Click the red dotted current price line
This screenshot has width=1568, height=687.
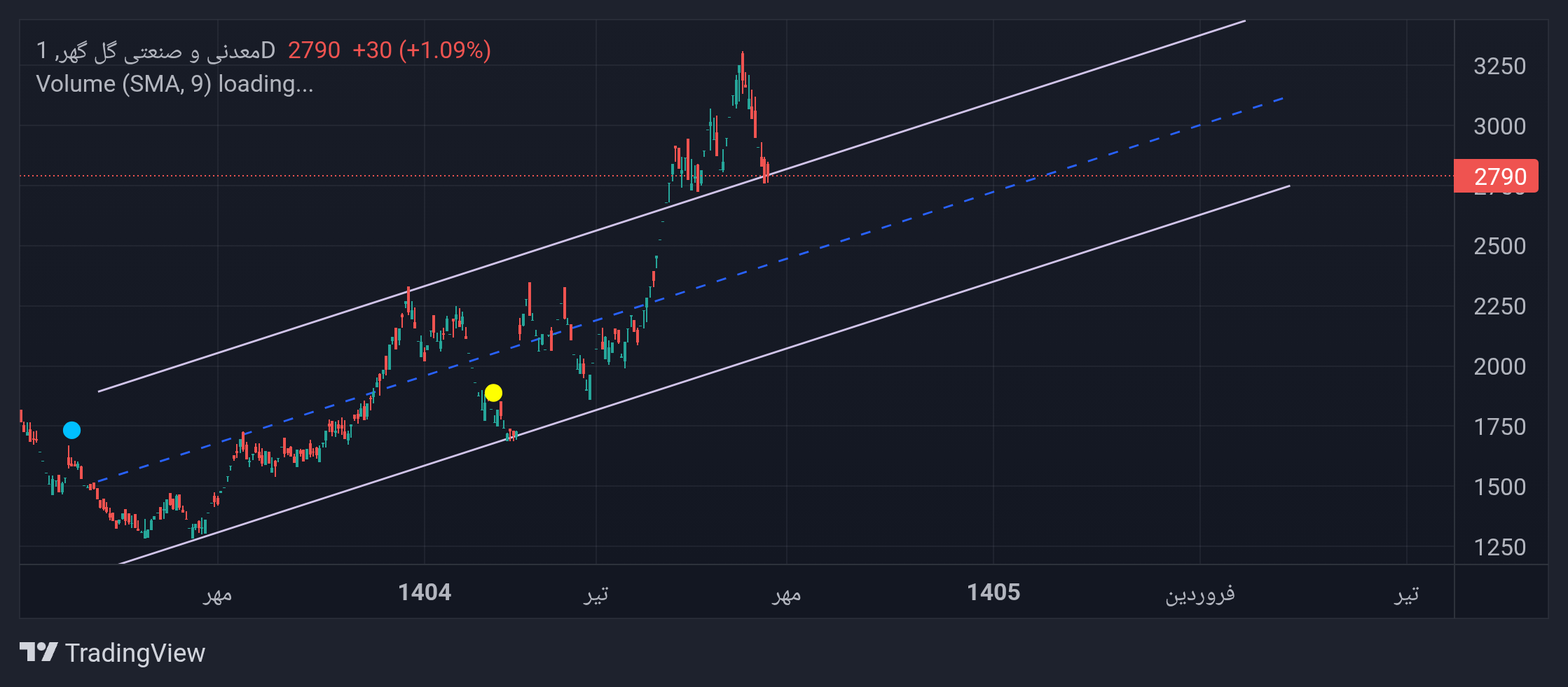click(x=736, y=176)
